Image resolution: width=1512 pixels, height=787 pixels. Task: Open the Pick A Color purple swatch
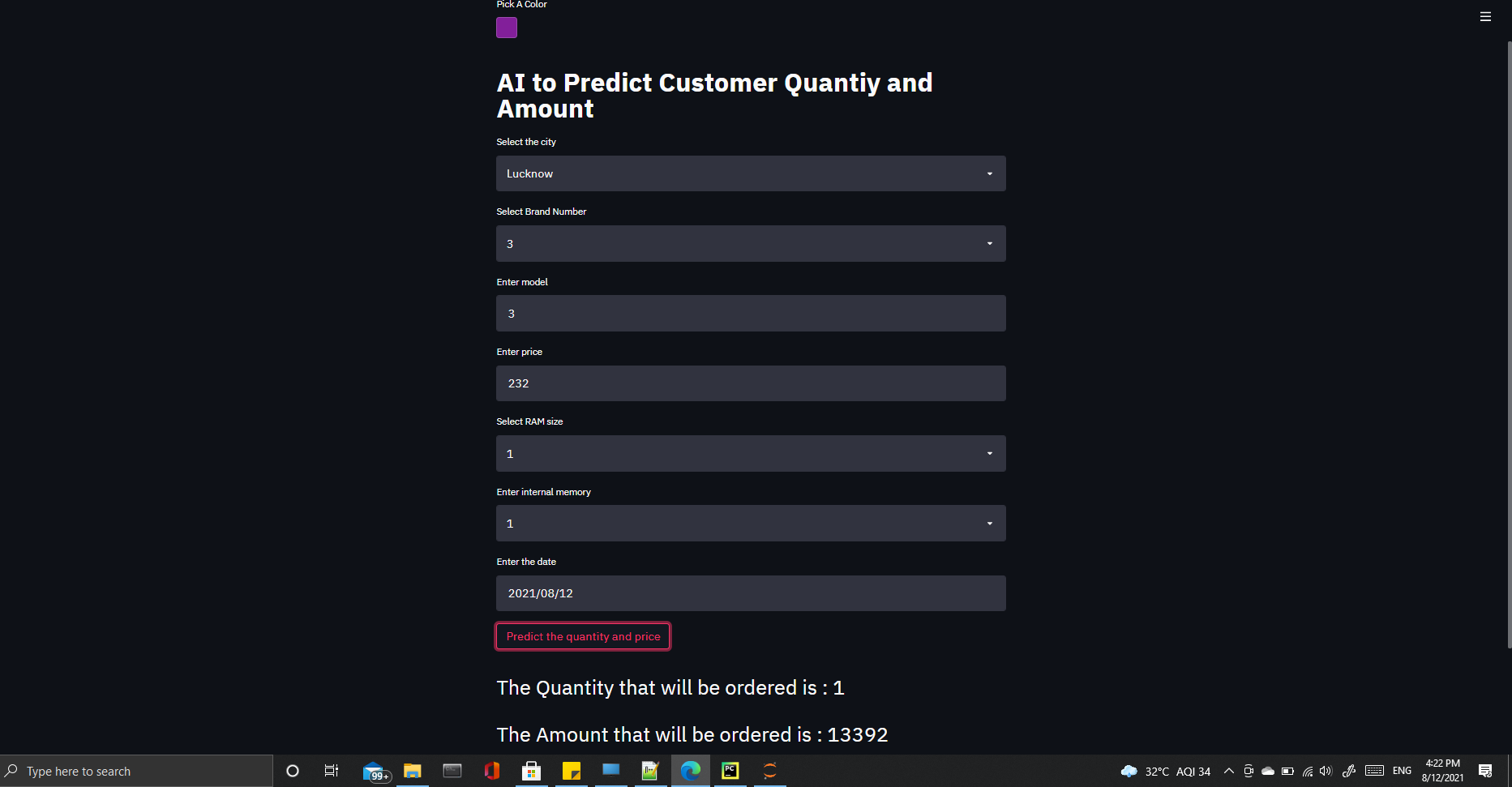pos(506,27)
